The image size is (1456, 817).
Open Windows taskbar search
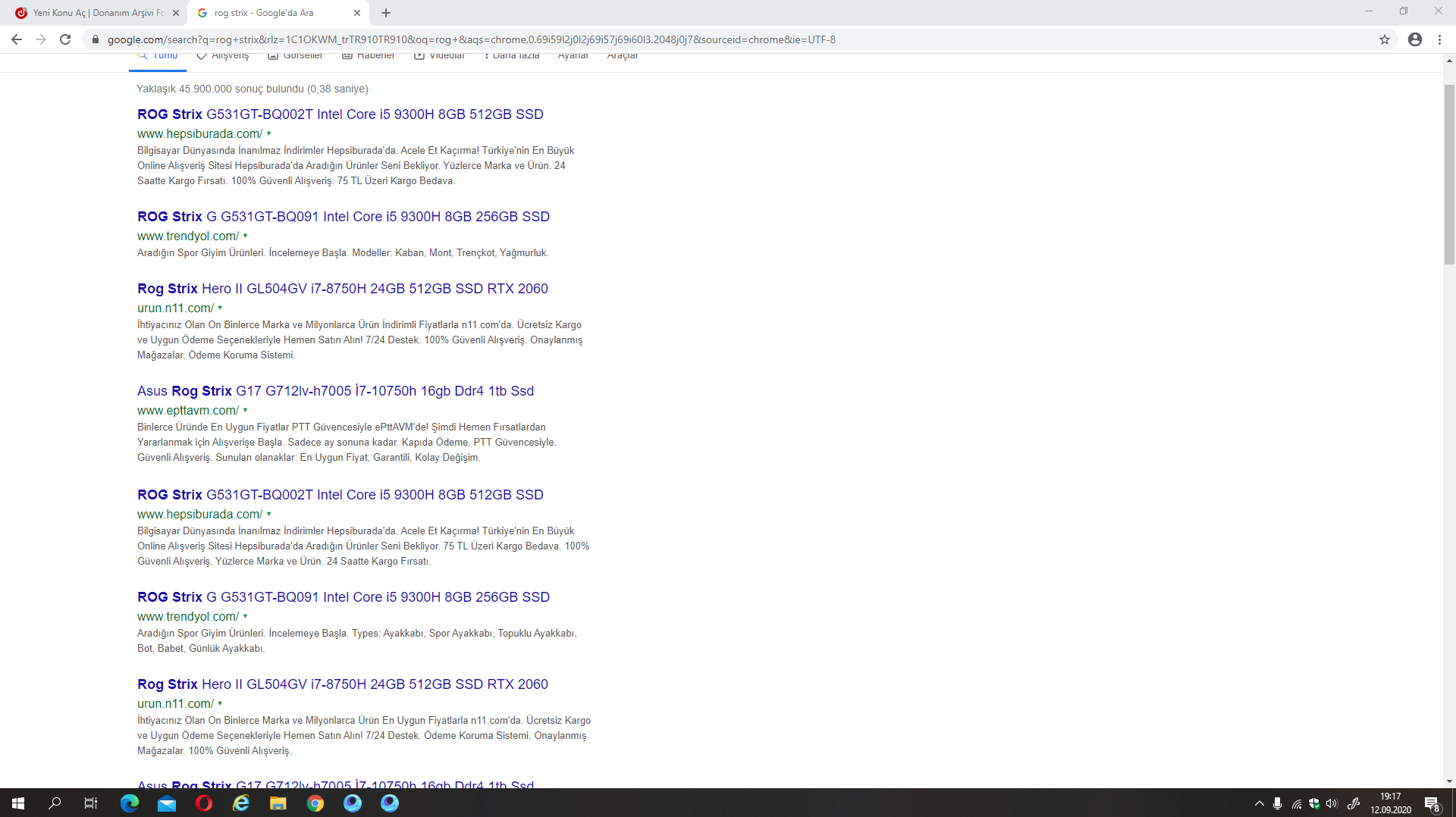55,803
